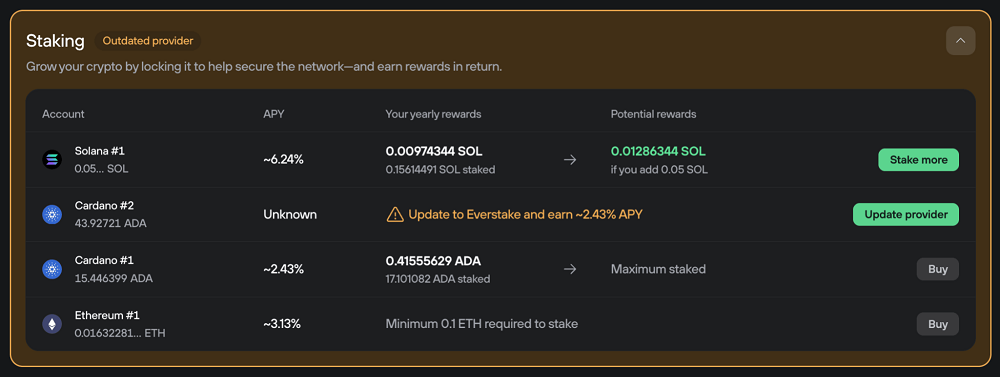This screenshot has width=1000, height=377.
Task: Click the Ethereum #1 coin icon
Action: coord(52,324)
